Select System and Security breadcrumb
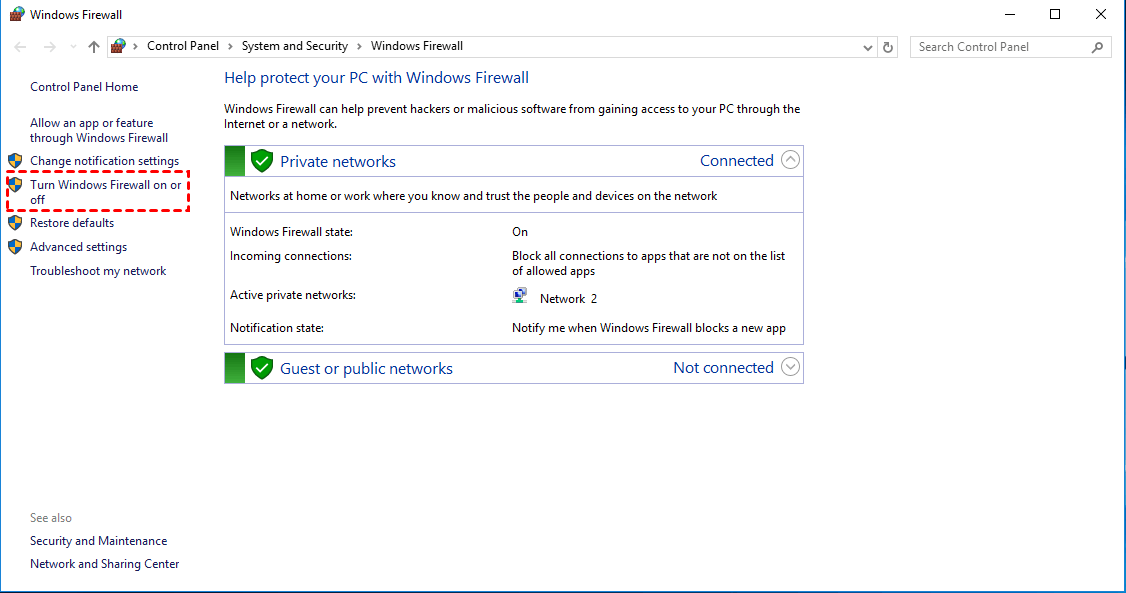The image size is (1126, 593). (294, 46)
